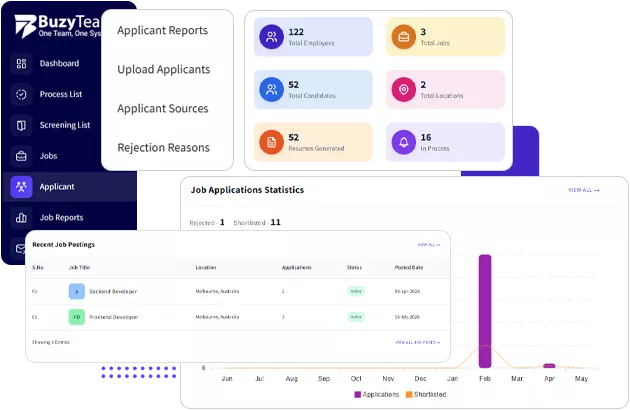Viewport: 630px width, 410px height.
Task: Click the Jobs briefcase icon in sidebar
Action: click(x=21, y=156)
